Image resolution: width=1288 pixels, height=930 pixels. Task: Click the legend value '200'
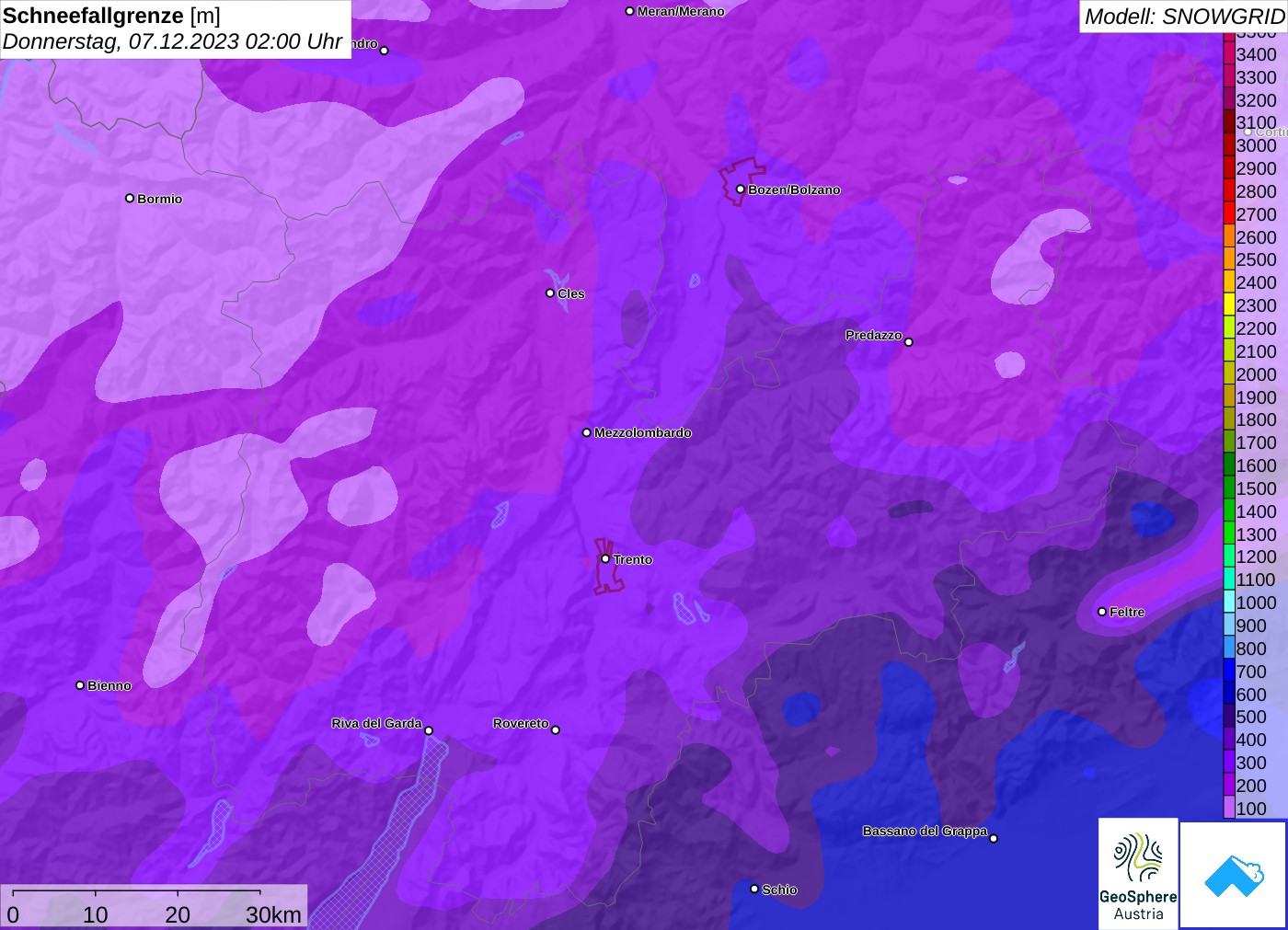point(1251,786)
